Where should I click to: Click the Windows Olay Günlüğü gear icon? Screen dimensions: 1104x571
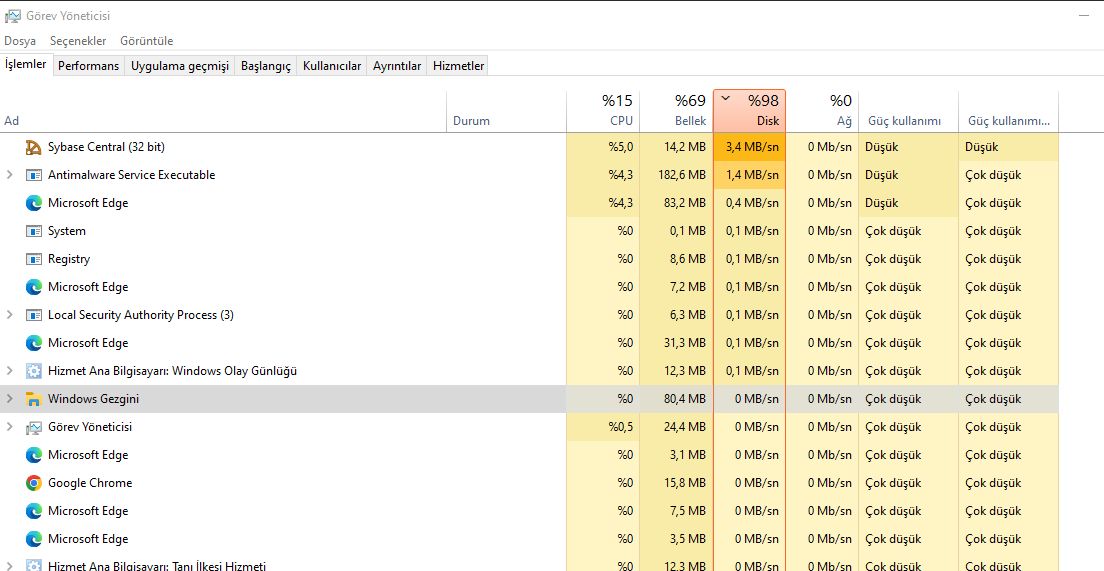tap(33, 370)
